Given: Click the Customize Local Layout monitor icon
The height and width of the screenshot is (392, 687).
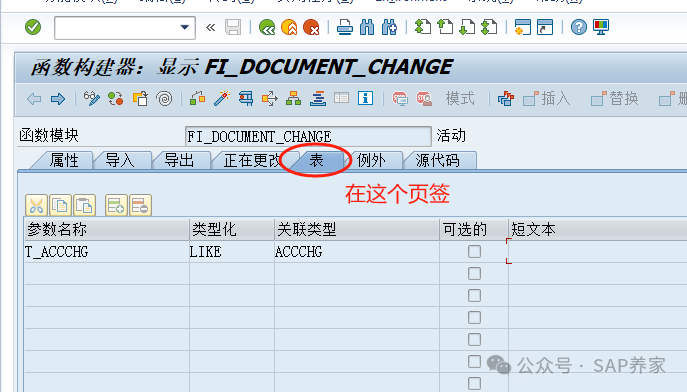Looking at the screenshot, I should [601, 27].
